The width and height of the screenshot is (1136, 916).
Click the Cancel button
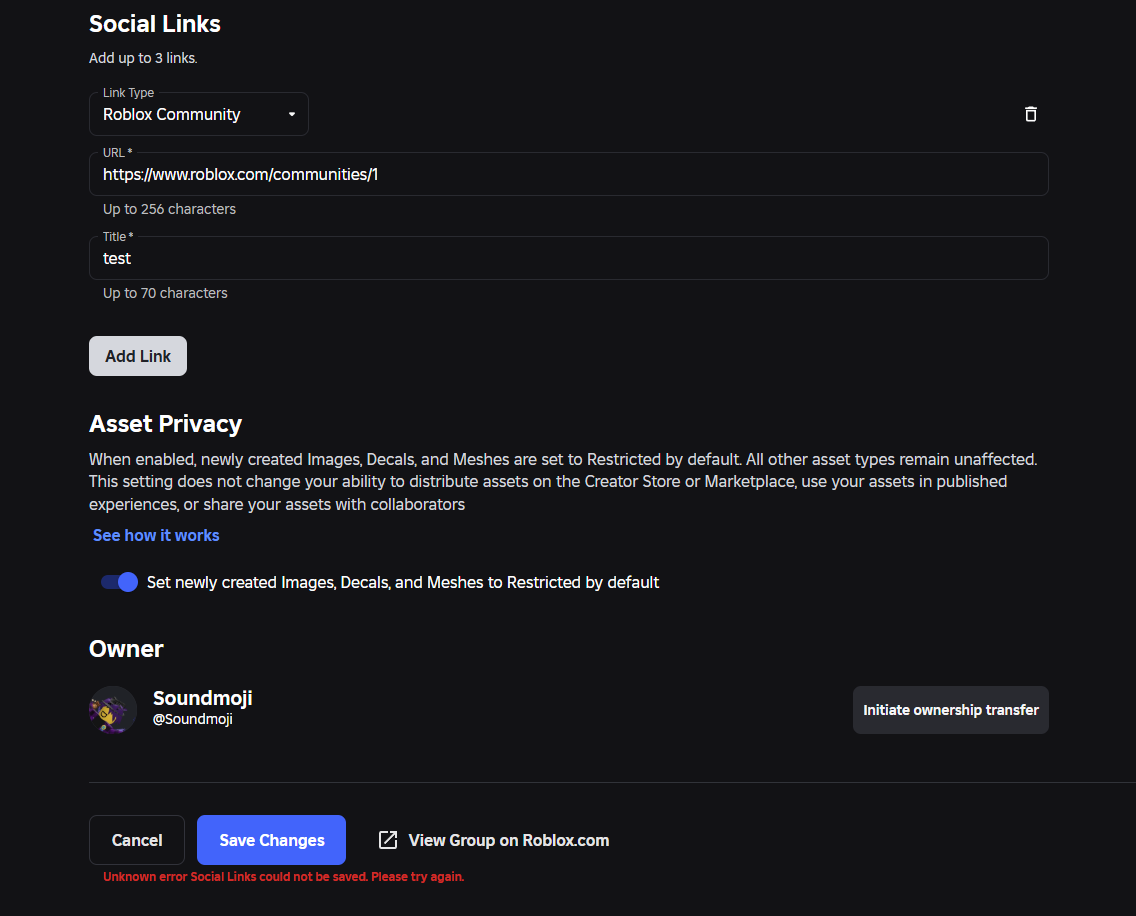137,840
